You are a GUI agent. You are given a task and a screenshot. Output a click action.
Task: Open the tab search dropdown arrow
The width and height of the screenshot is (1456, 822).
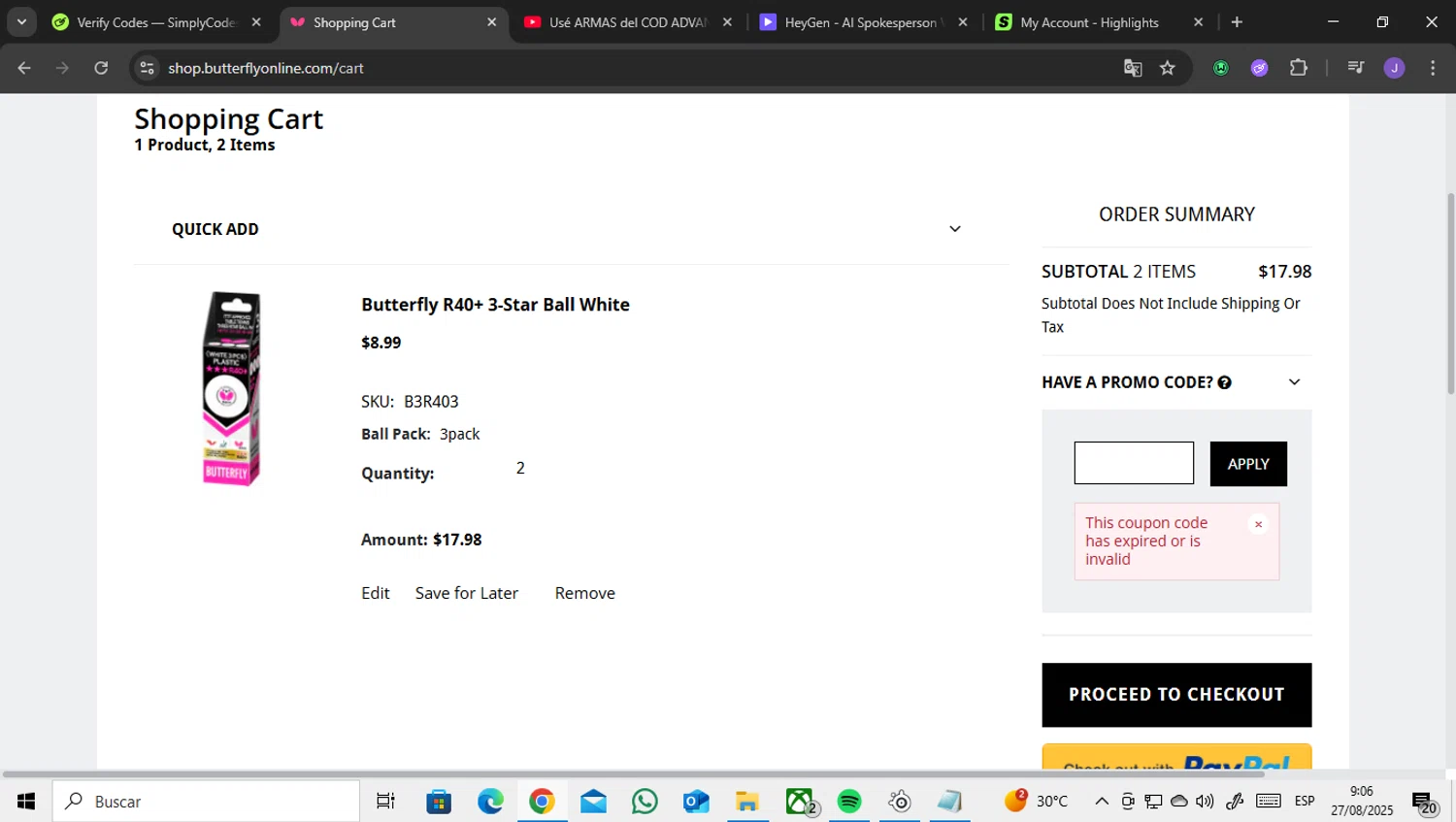tap(21, 21)
